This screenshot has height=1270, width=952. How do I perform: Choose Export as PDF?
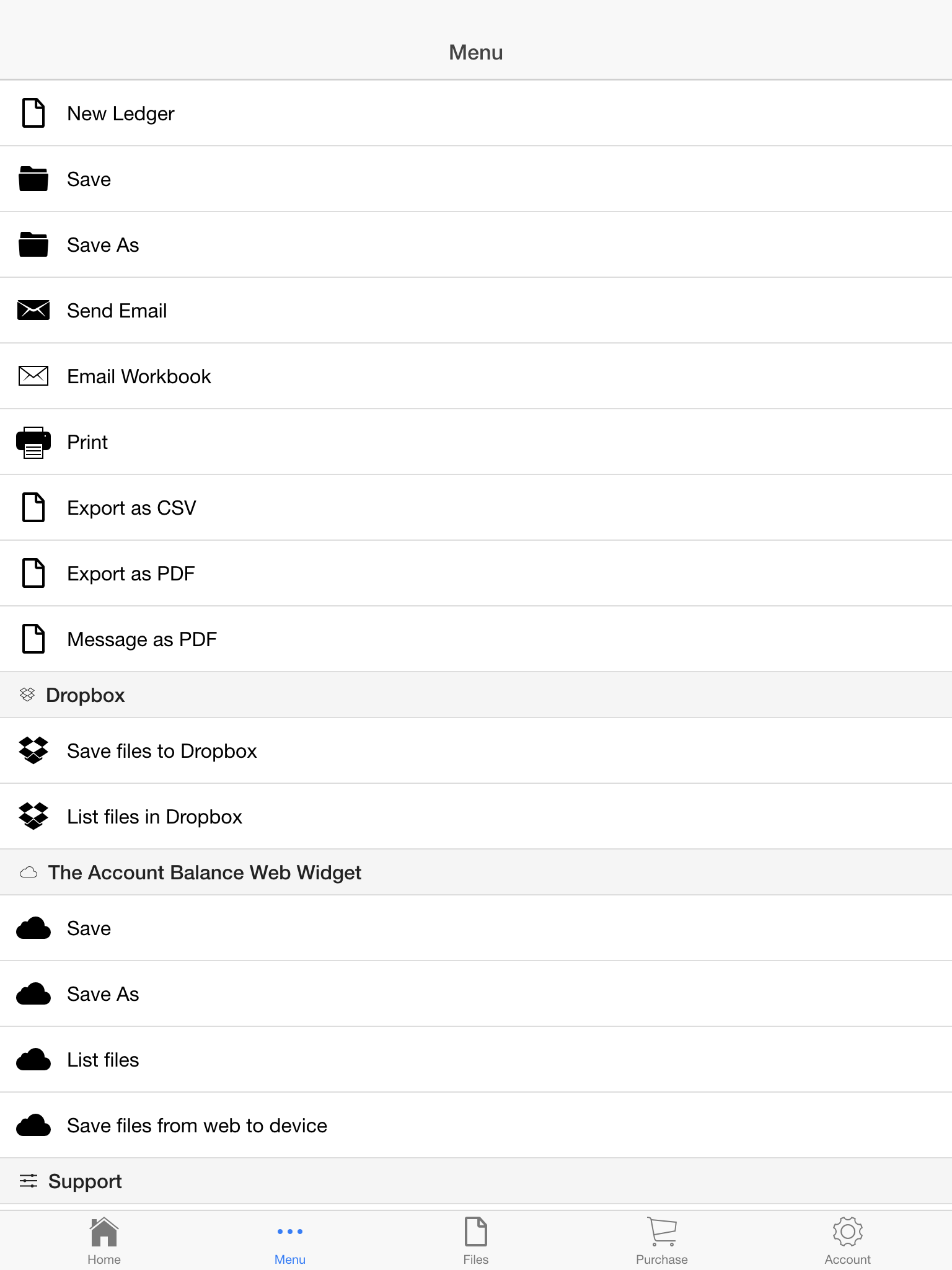pos(476,574)
